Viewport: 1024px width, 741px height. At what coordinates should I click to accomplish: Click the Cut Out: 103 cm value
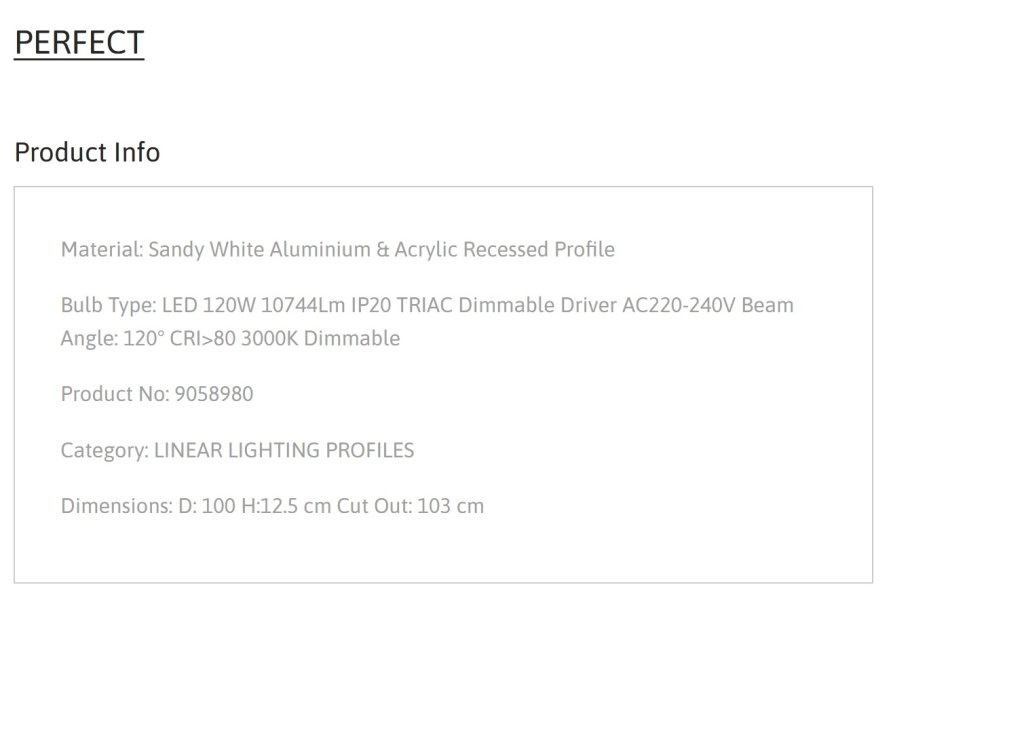(410, 506)
